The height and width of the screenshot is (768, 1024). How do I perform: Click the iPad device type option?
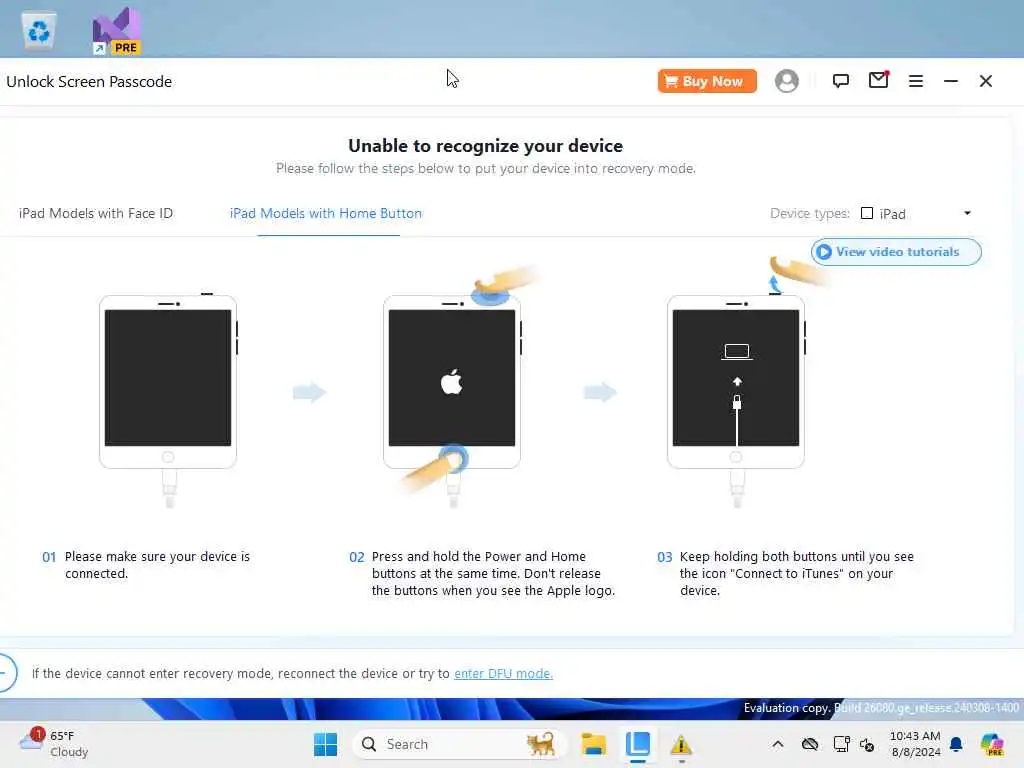pos(884,214)
